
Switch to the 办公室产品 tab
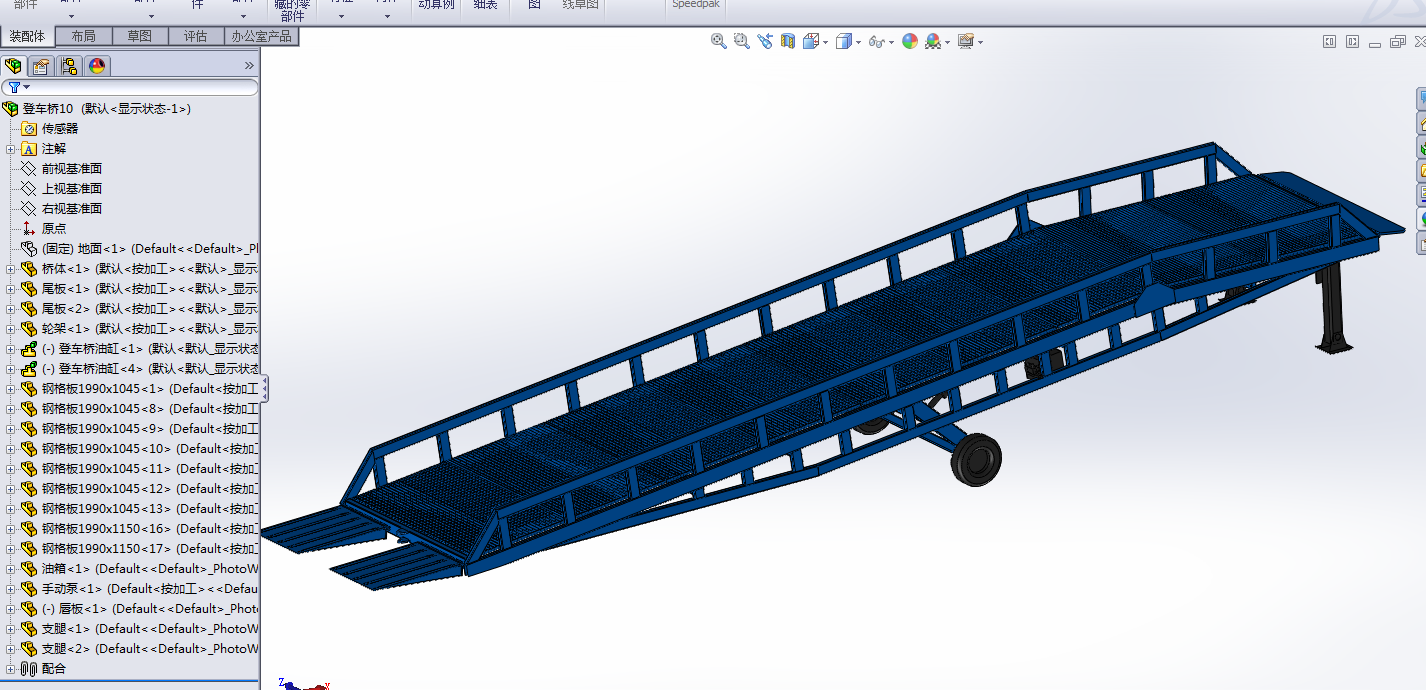pos(261,36)
